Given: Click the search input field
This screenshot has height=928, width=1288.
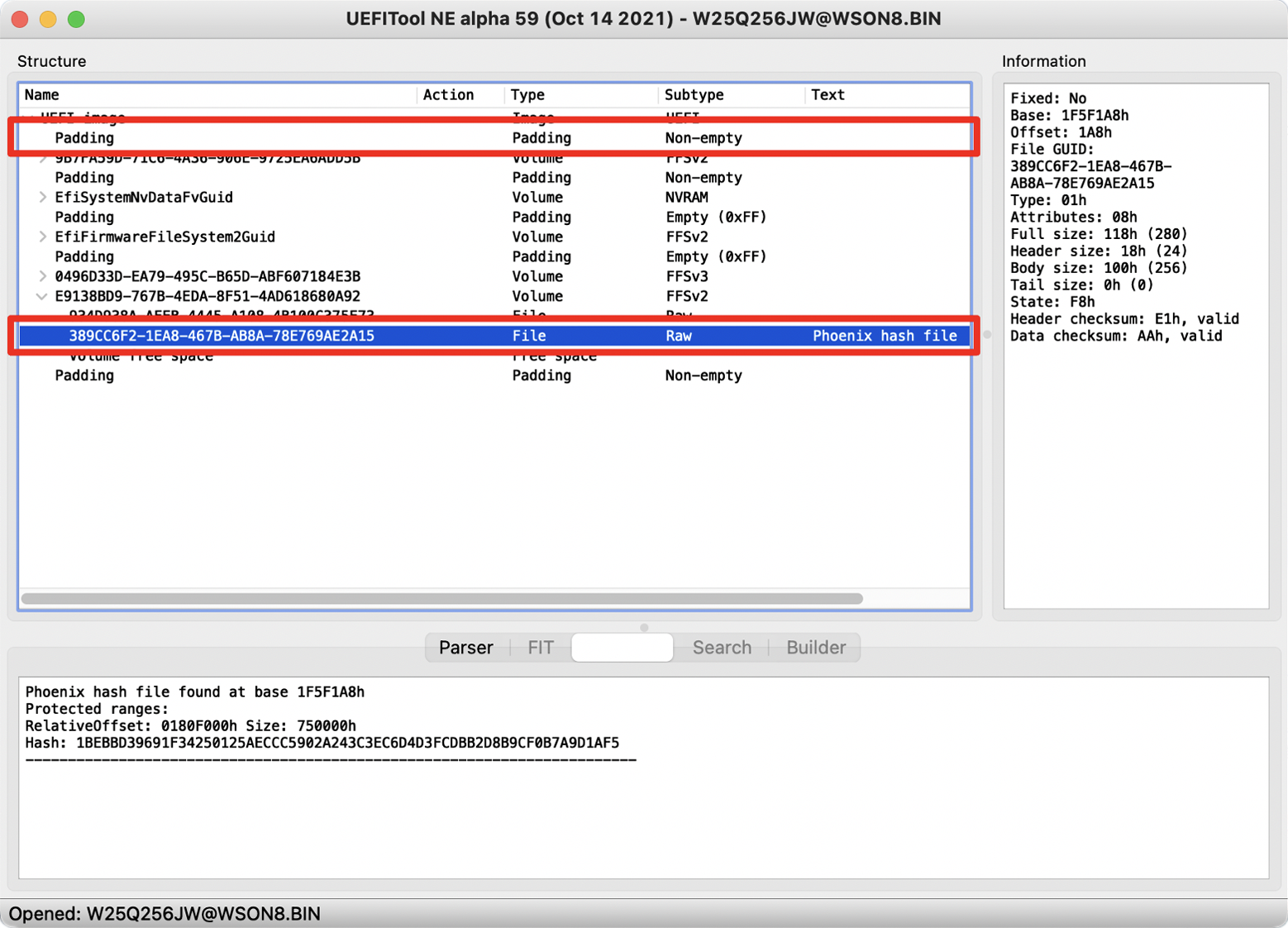Looking at the screenshot, I should click(622, 647).
